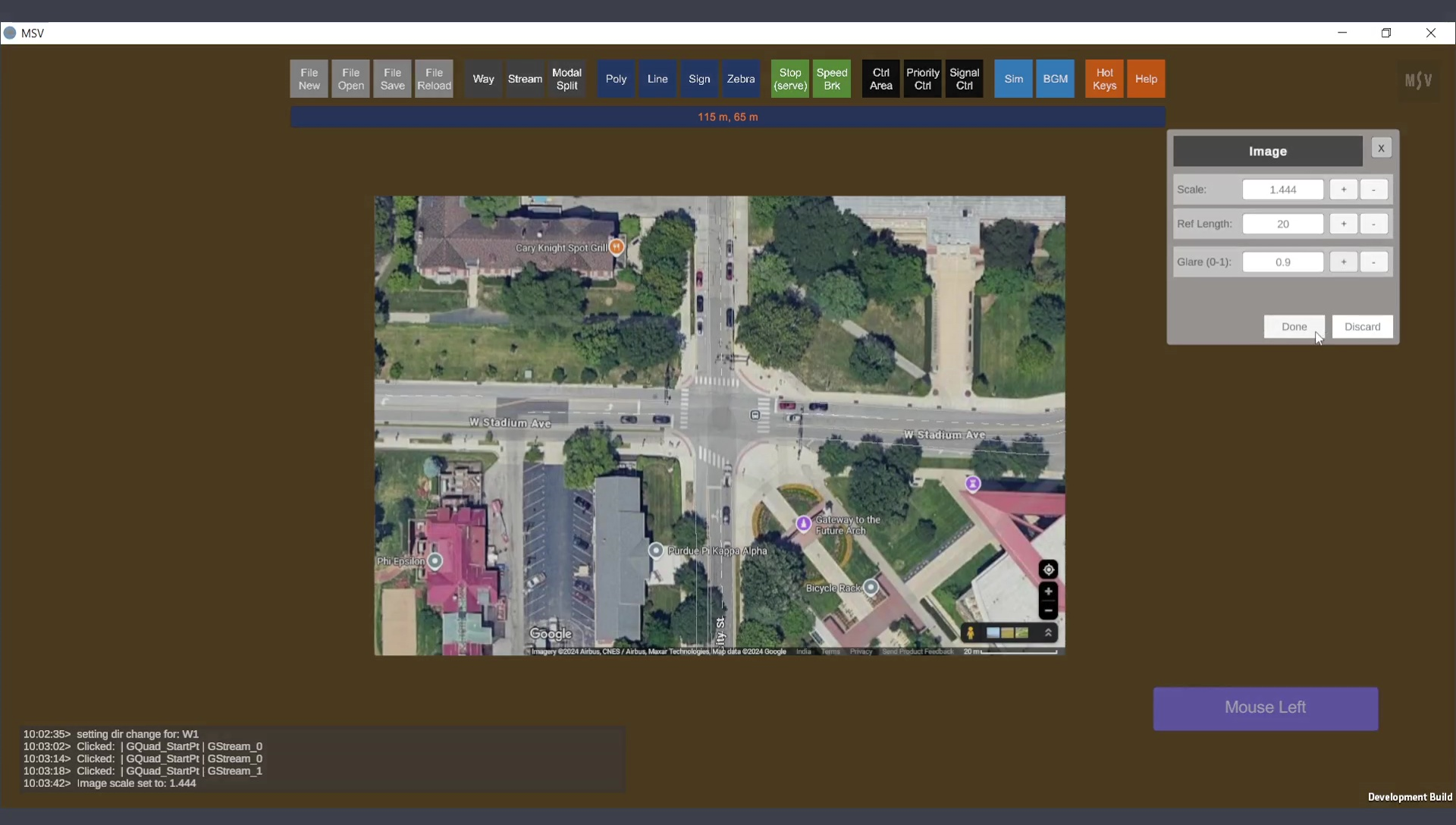Open the Signal Ctrl tool
1456x825 pixels.
click(964, 79)
